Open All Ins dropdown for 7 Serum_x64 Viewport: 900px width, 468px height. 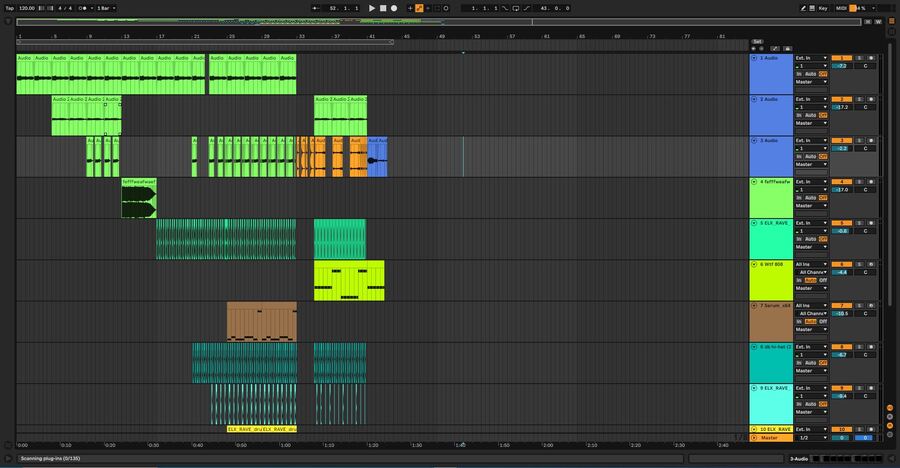811,305
